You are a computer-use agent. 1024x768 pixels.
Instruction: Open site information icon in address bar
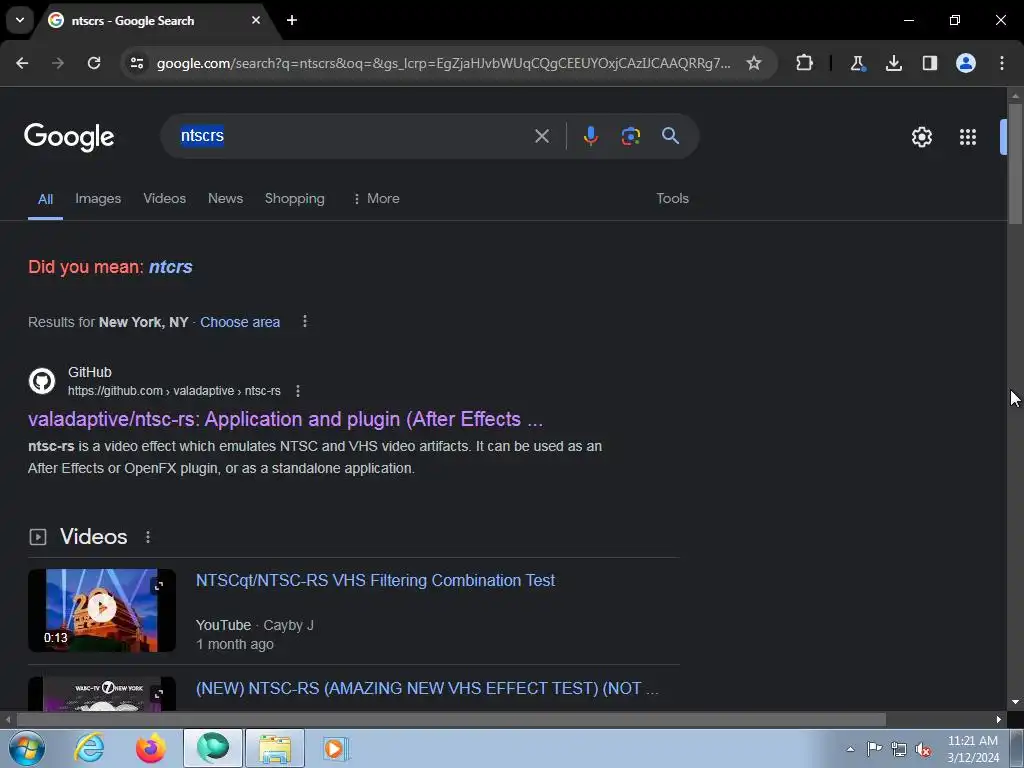tap(137, 63)
